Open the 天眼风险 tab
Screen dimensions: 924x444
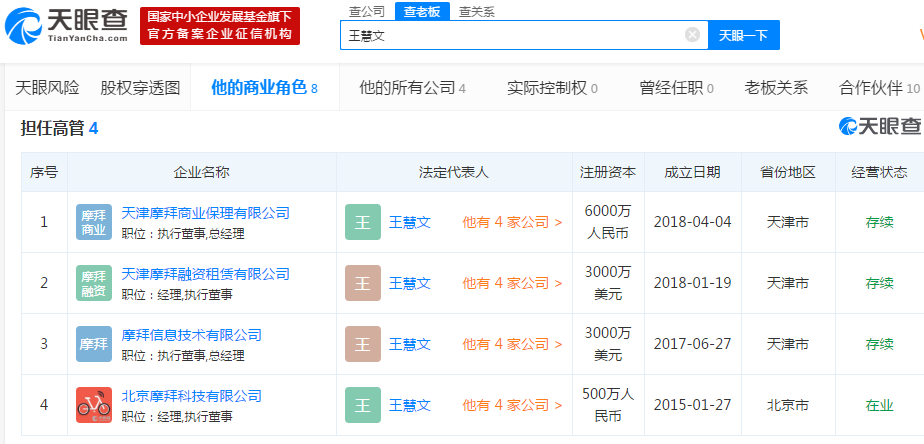pyautogui.click(x=47, y=88)
